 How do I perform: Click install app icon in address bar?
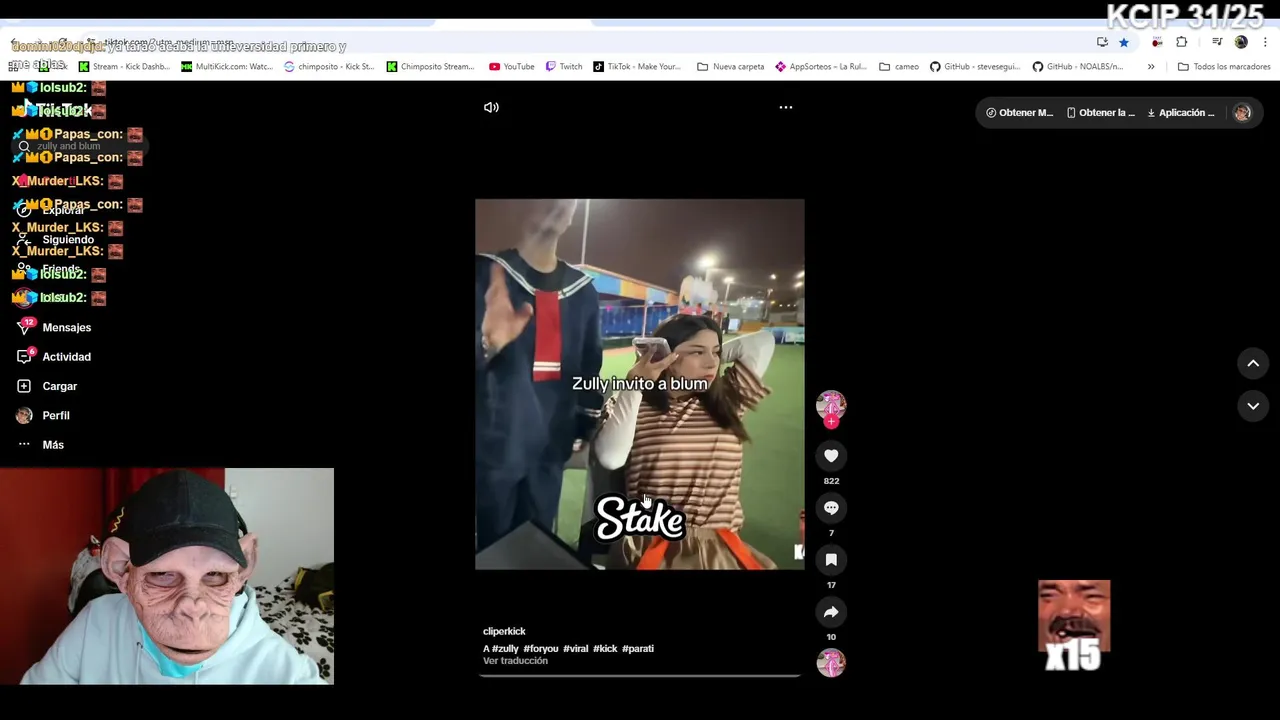point(1102,42)
